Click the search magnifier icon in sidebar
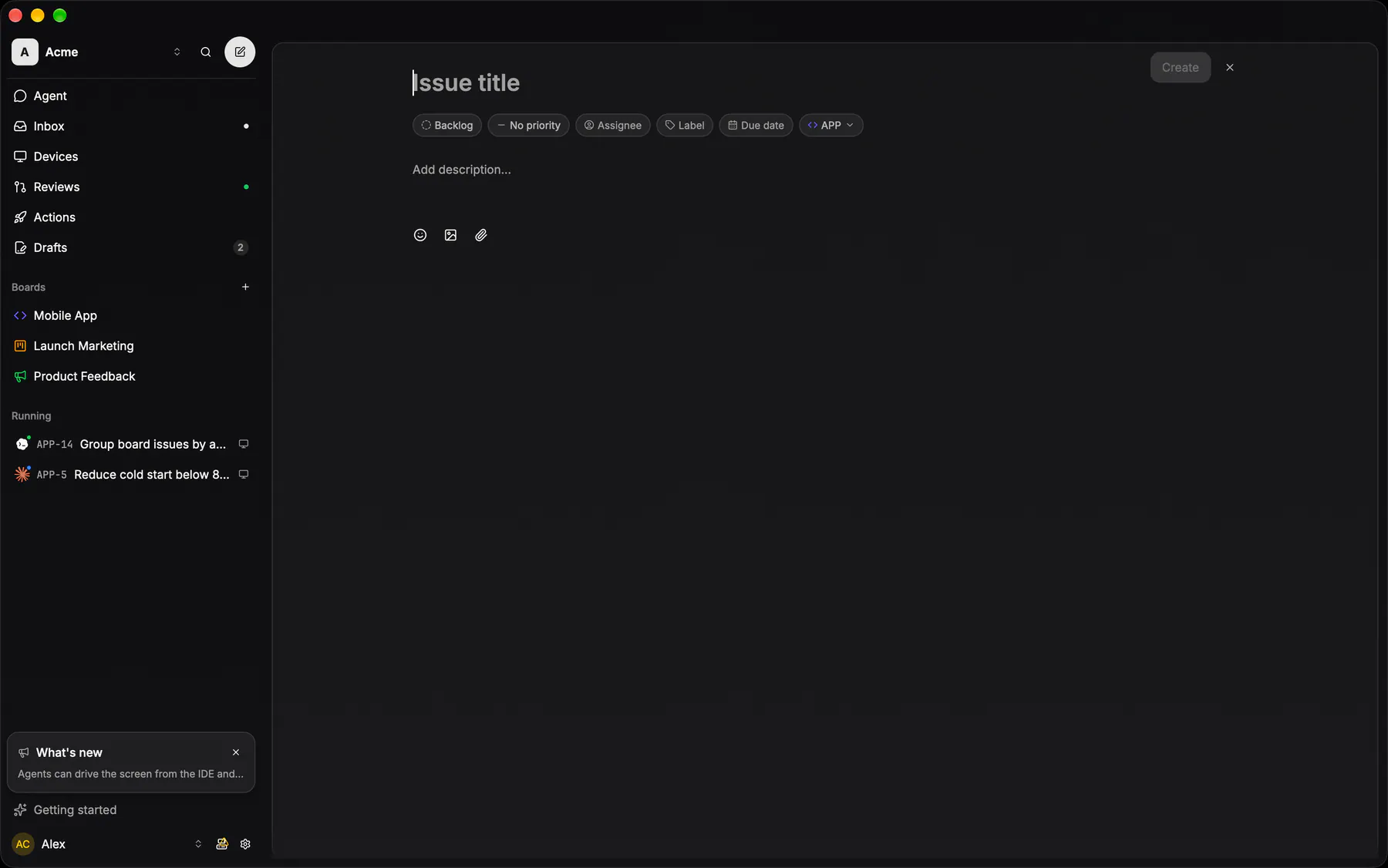This screenshot has height=868, width=1388. (206, 52)
